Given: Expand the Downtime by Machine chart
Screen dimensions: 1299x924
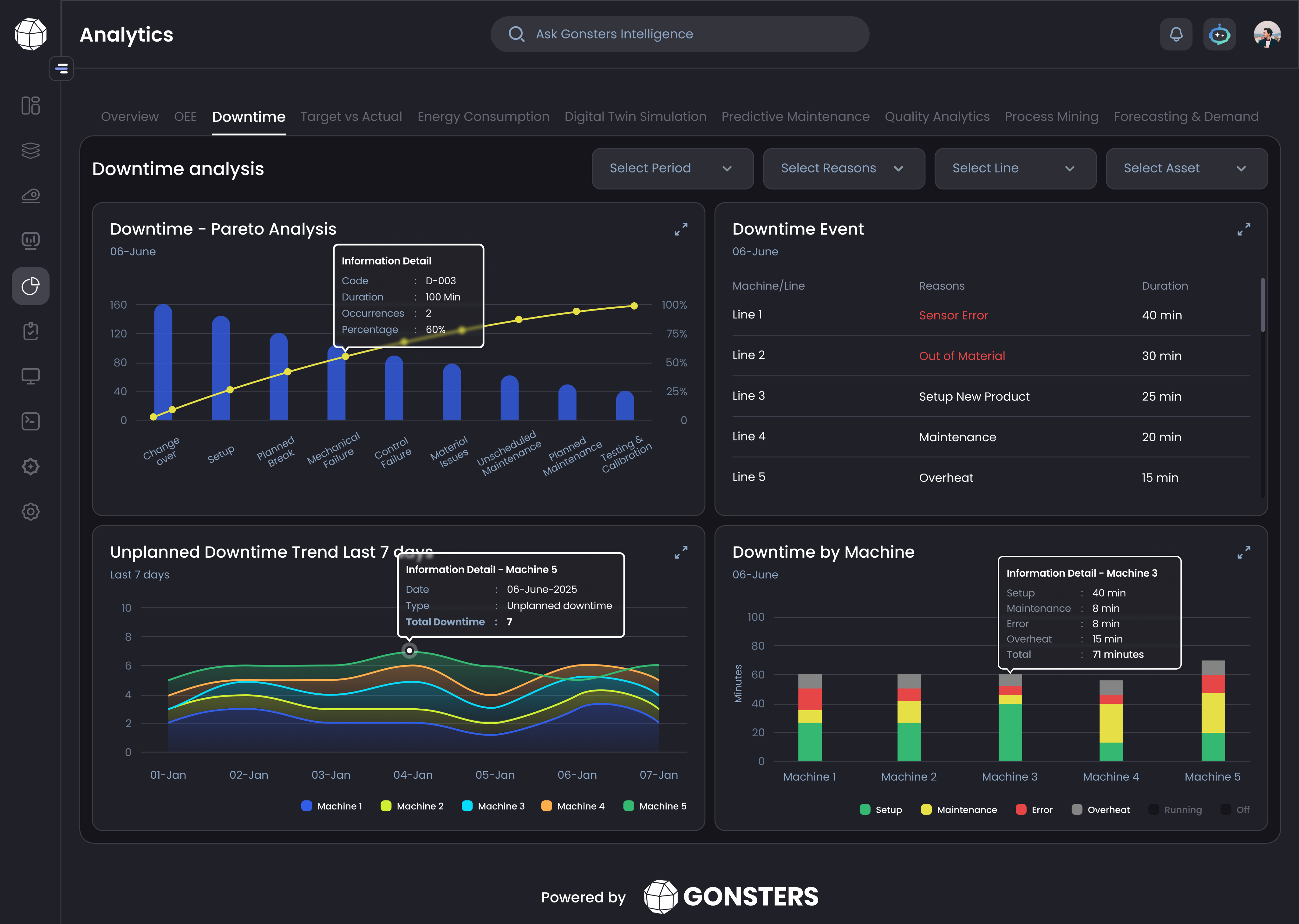Looking at the screenshot, I should (1243, 553).
